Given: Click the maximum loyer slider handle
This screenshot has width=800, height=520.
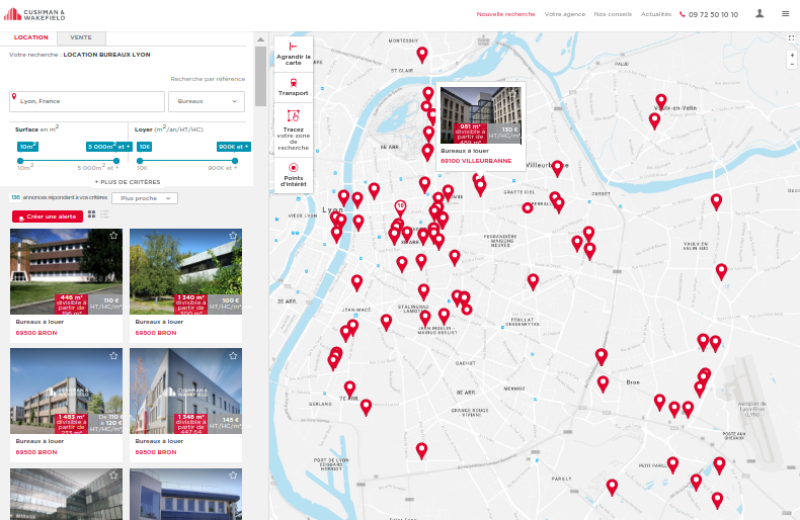Looking at the screenshot, I should 235,161.
